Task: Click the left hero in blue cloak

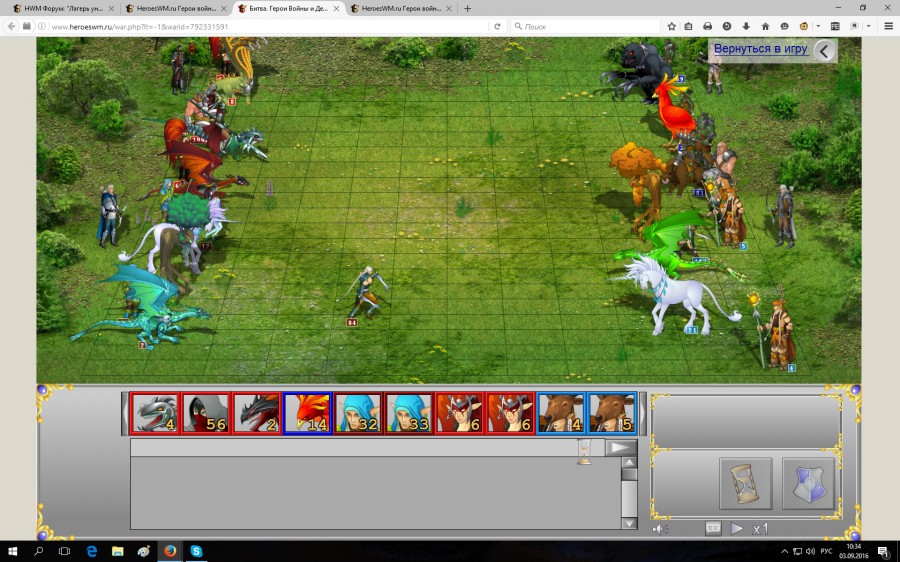Action: [108, 215]
